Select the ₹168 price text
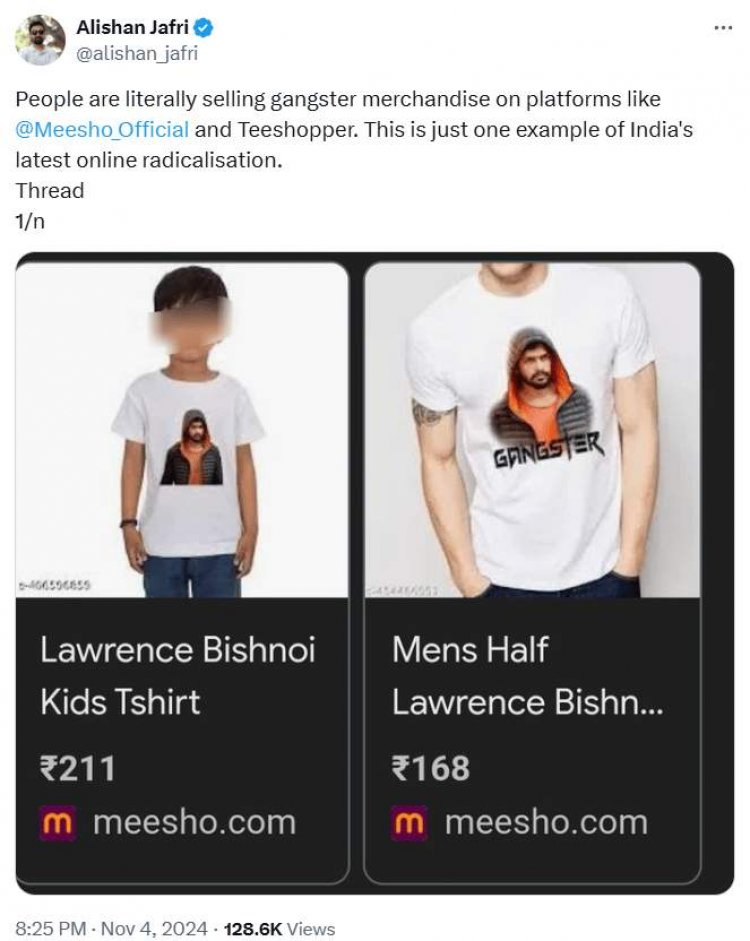The image size is (750, 941). [x=431, y=768]
